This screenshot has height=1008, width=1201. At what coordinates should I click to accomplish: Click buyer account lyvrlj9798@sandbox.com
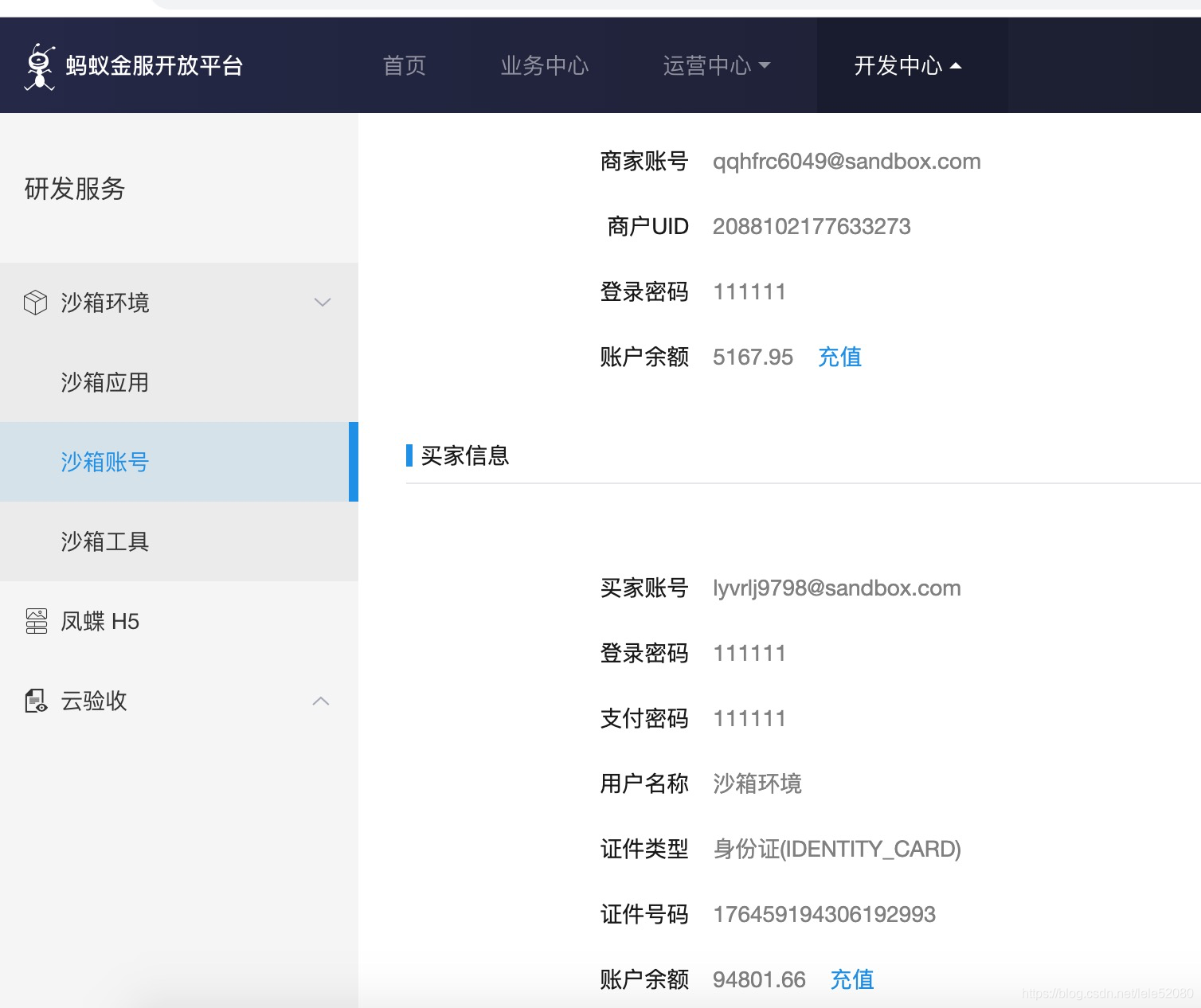[837, 588]
